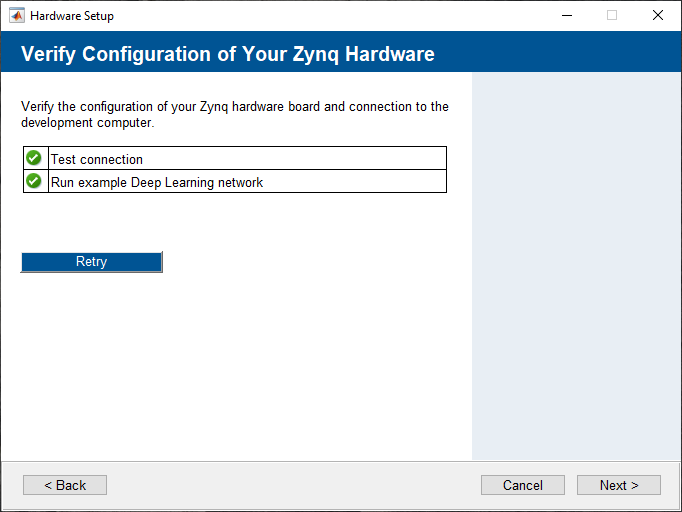The height and width of the screenshot is (512, 682).
Task: Close the Hardware Setup window
Action: coord(657,15)
